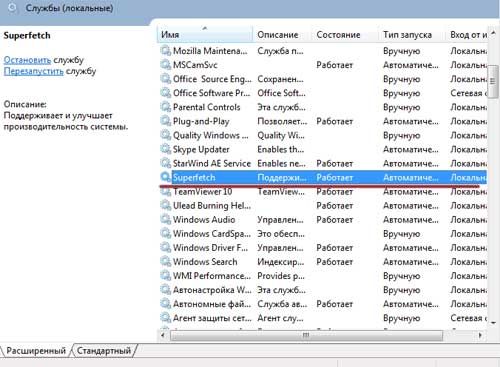Select the Office Source Eng... service name
Viewport: 500px width, 367px height.
(x=212, y=79)
